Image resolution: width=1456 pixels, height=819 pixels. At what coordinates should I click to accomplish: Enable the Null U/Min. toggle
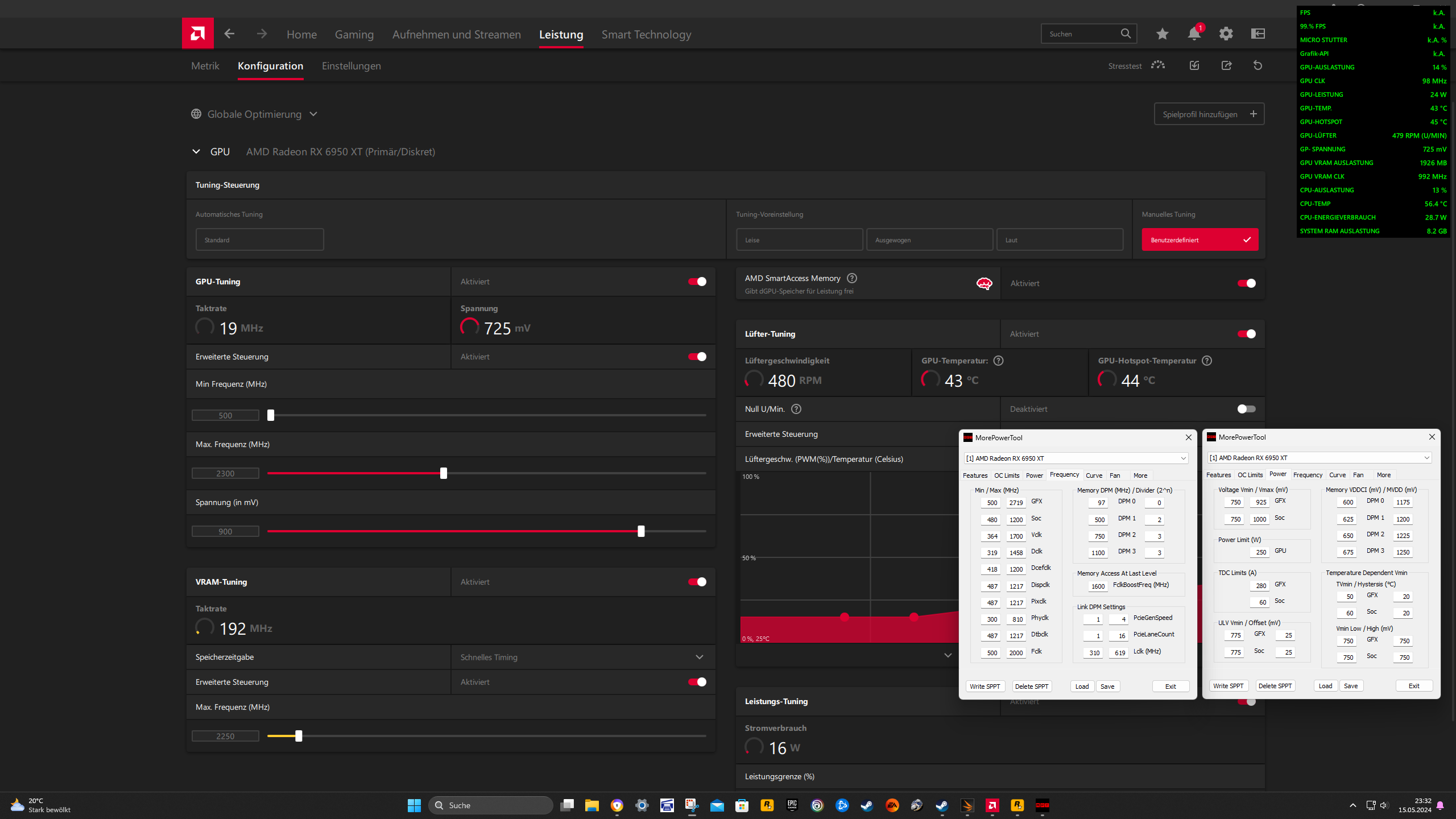pos(1246,409)
